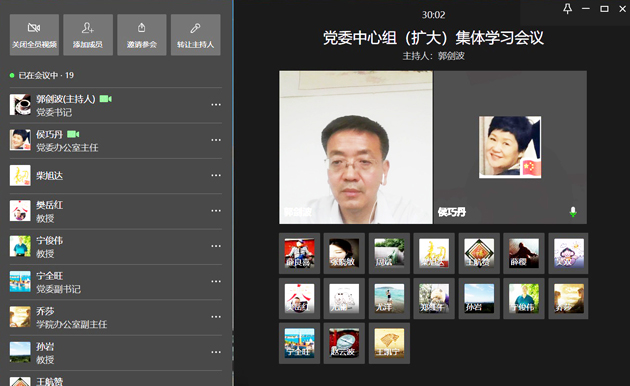Open the three-dot menu for 樊岳红 row

click(216, 211)
